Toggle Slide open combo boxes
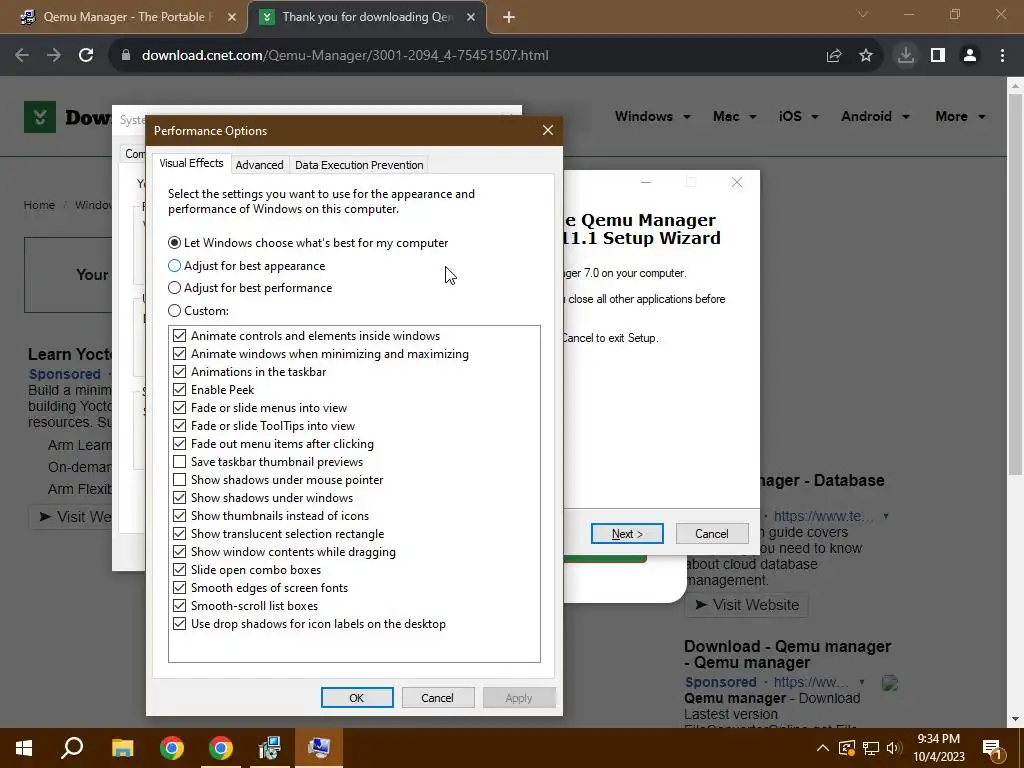 pyautogui.click(x=179, y=570)
